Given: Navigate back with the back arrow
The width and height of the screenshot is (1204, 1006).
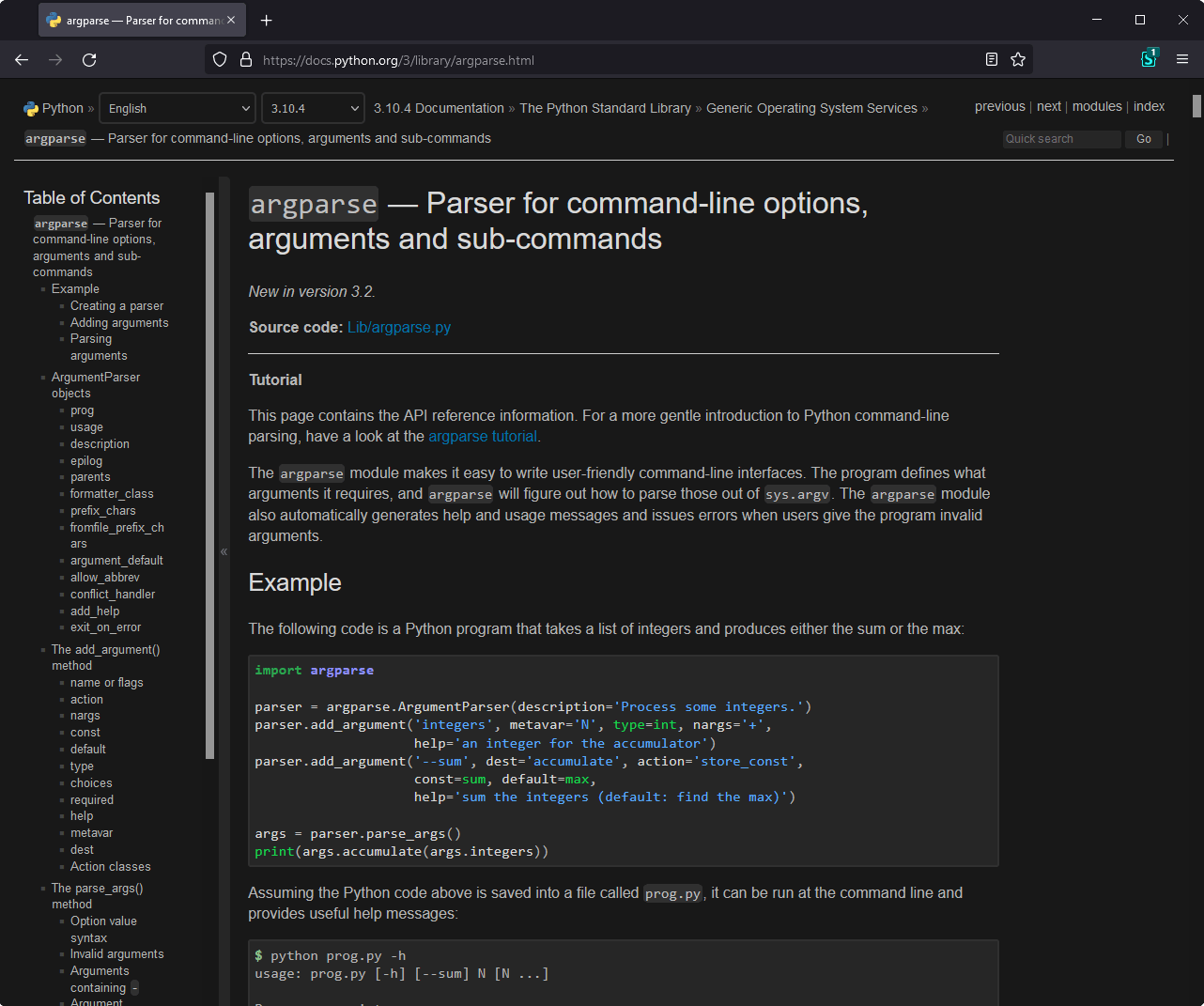Looking at the screenshot, I should [x=21, y=59].
